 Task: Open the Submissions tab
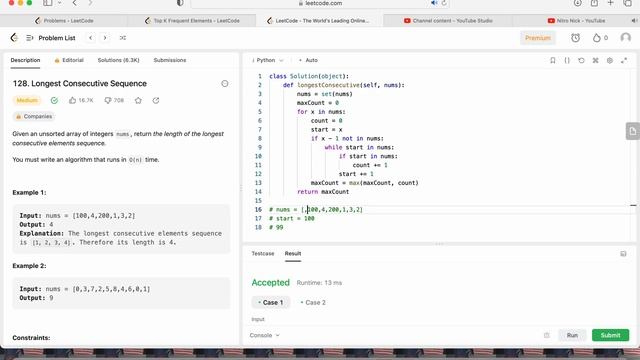point(170,60)
